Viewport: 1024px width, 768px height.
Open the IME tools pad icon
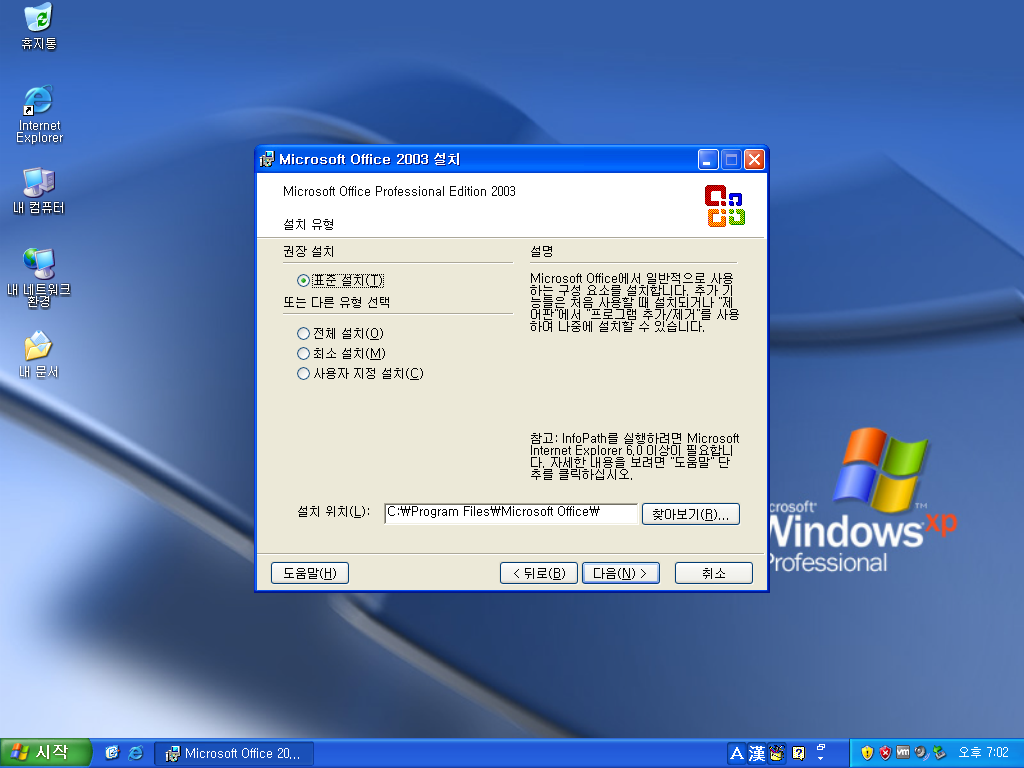[x=776, y=754]
